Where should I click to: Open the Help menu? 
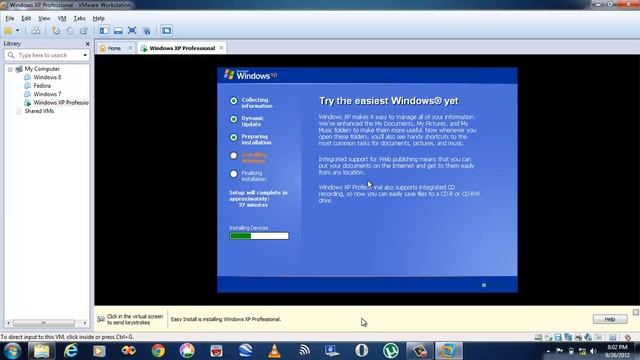98,18
